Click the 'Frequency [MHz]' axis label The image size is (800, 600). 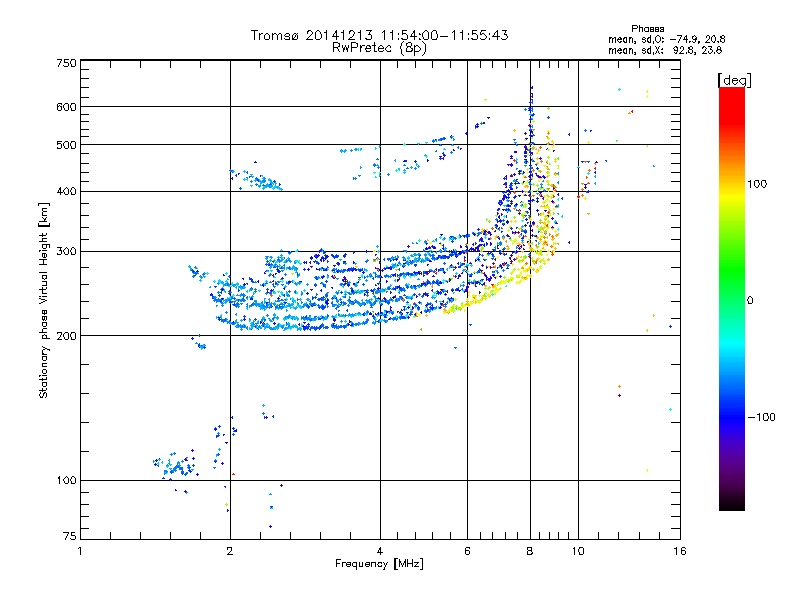(379, 564)
